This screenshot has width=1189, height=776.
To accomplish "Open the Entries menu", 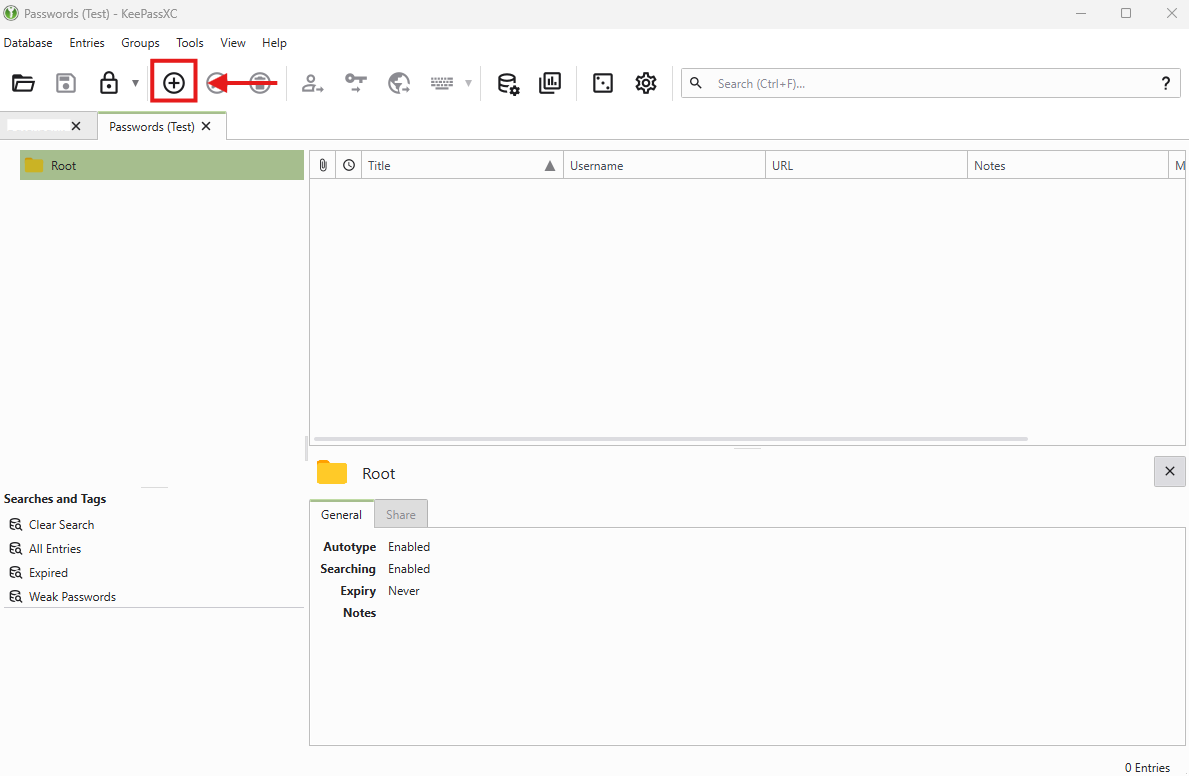I will point(87,43).
